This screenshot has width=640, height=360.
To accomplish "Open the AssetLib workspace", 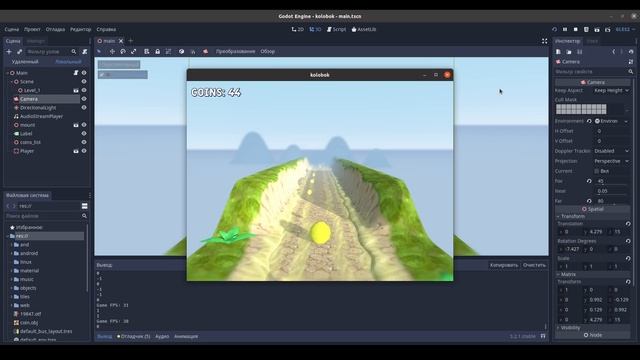I will pyautogui.click(x=364, y=29).
